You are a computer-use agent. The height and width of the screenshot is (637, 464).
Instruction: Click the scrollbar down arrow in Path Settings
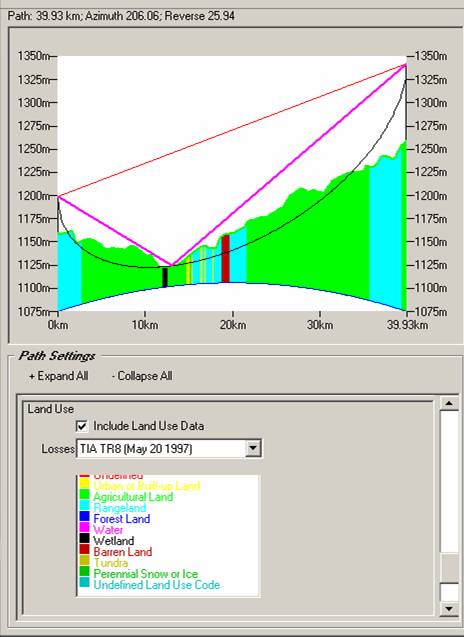449,608
